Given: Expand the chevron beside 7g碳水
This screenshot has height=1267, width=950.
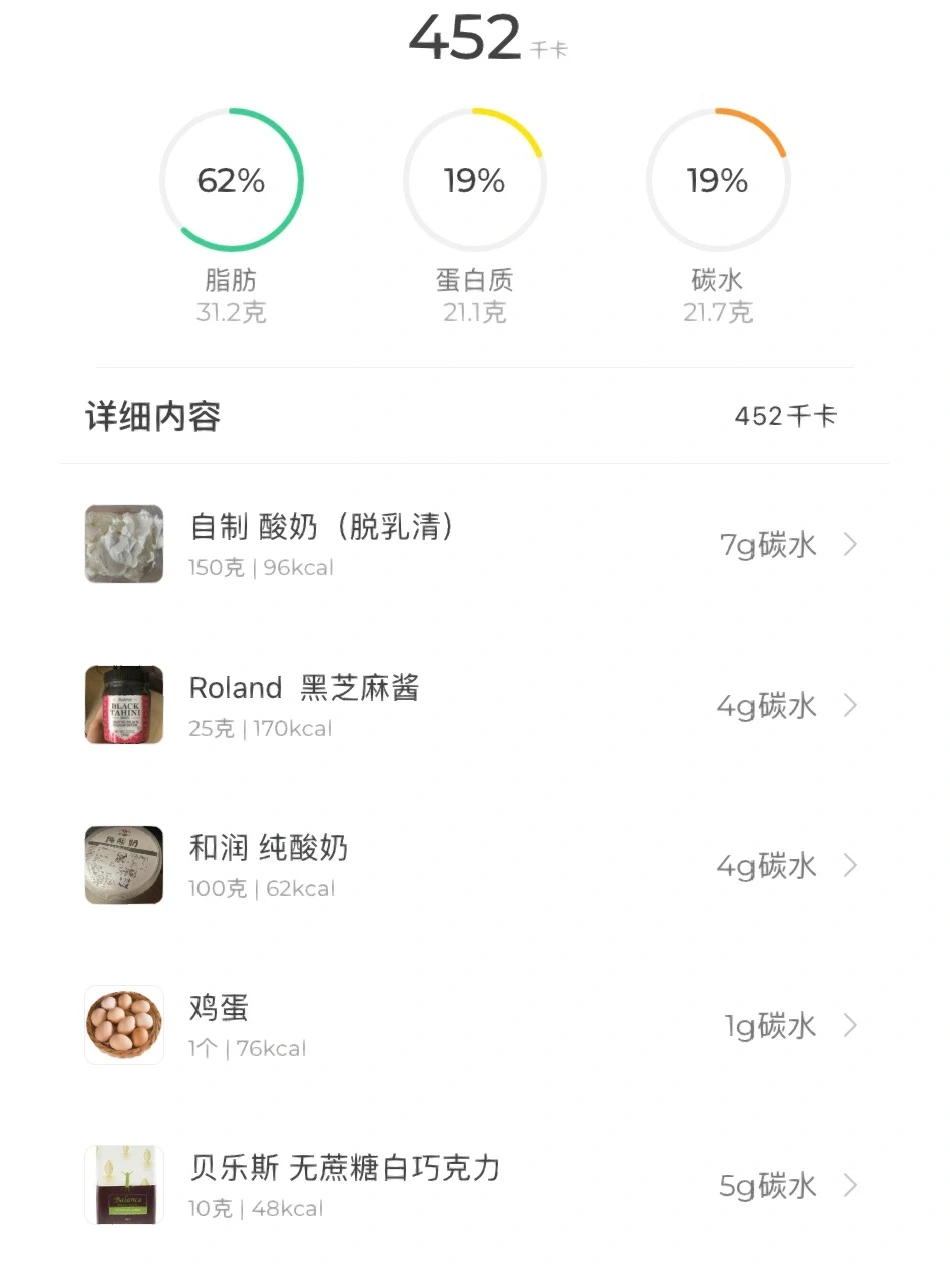Looking at the screenshot, I should (850, 545).
